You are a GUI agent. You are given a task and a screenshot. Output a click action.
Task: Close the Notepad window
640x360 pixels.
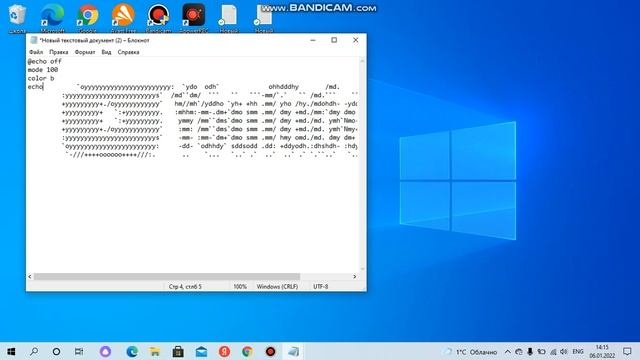coord(356,40)
